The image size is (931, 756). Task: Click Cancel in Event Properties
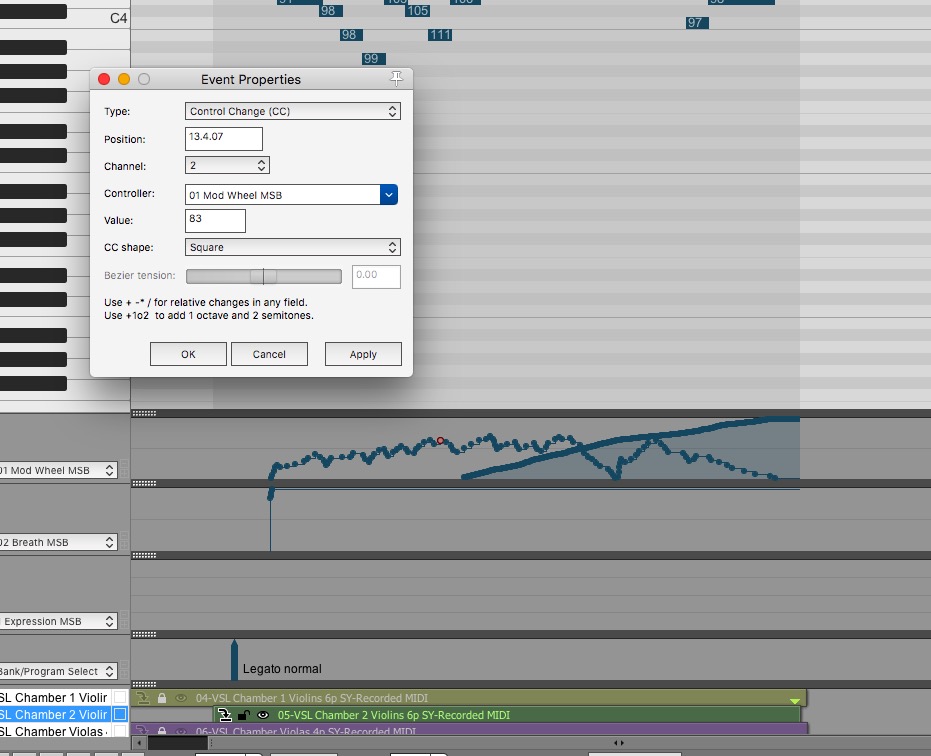tap(269, 354)
